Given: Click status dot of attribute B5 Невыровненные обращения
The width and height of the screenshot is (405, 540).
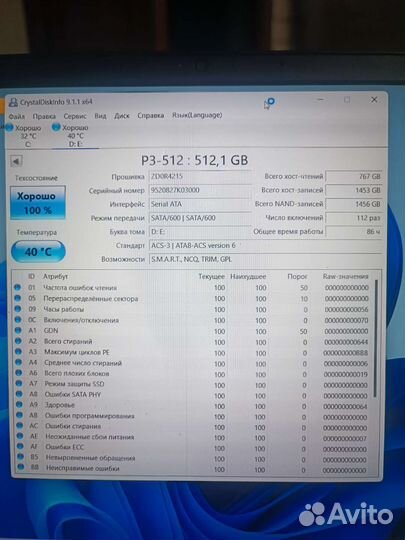Looking at the screenshot, I should click(x=20, y=457).
